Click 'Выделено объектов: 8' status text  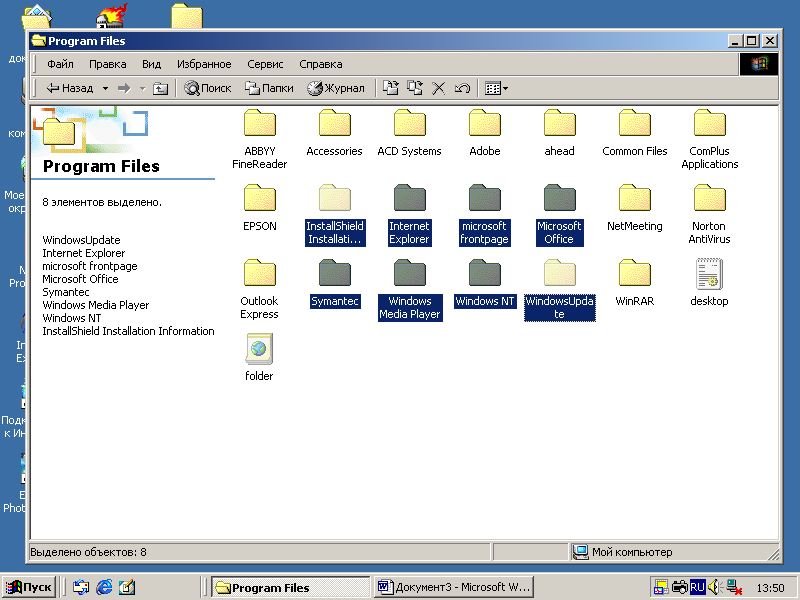(88, 552)
